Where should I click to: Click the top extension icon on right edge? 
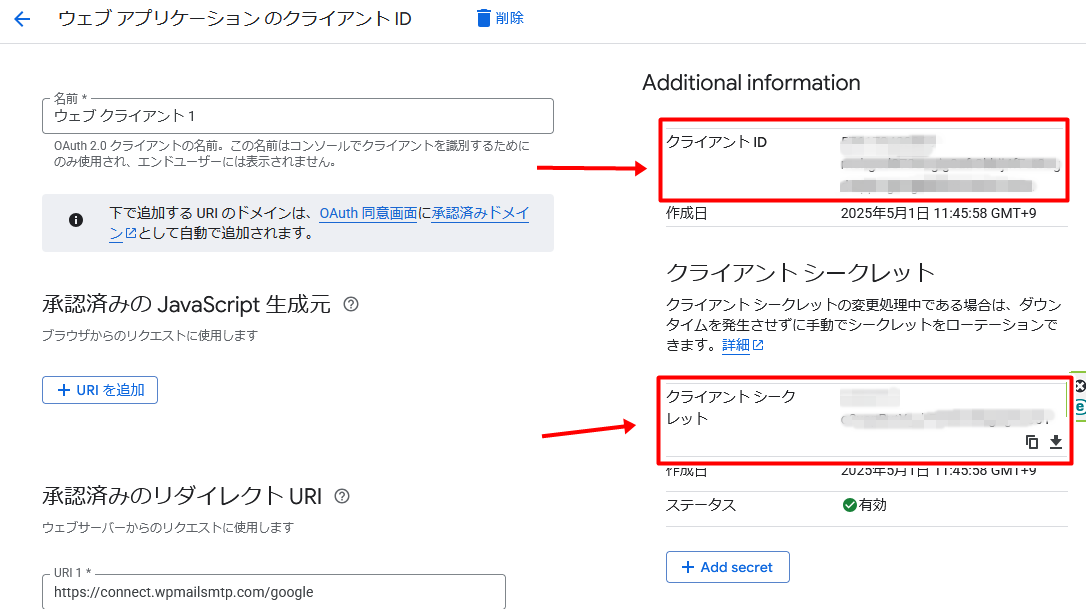click(1079, 385)
